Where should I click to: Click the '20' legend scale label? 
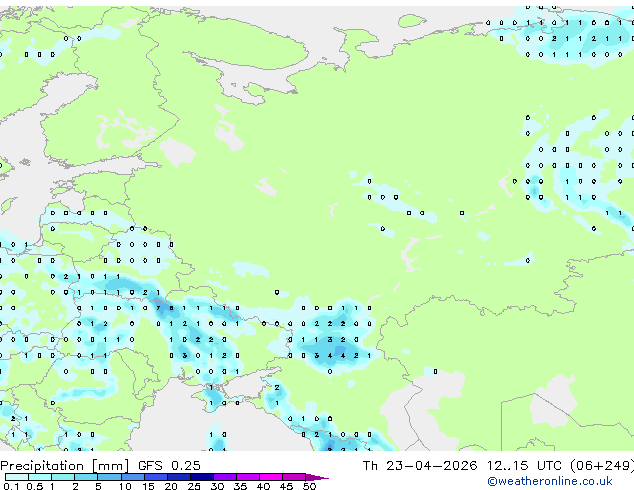pos(171,486)
